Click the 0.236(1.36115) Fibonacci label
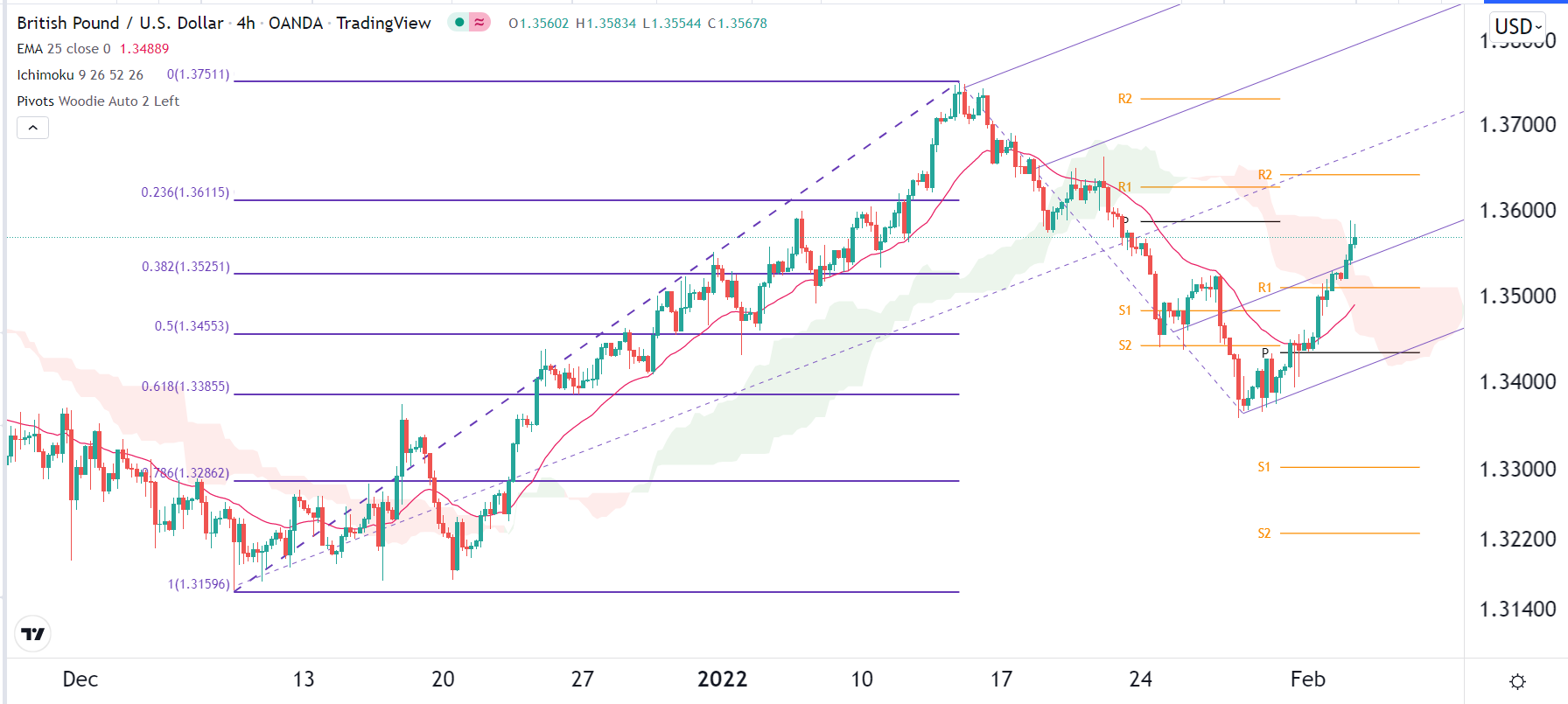Screen dimensions: 1568x704 [x=185, y=192]
